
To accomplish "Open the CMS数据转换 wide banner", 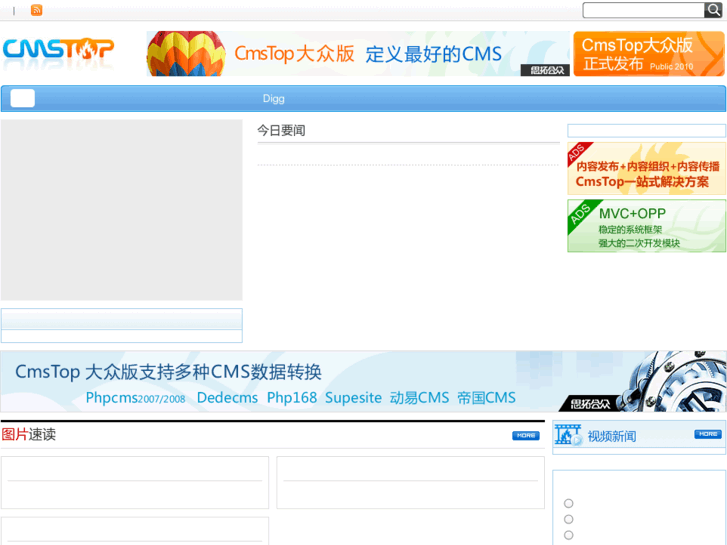I will point(364,381).
